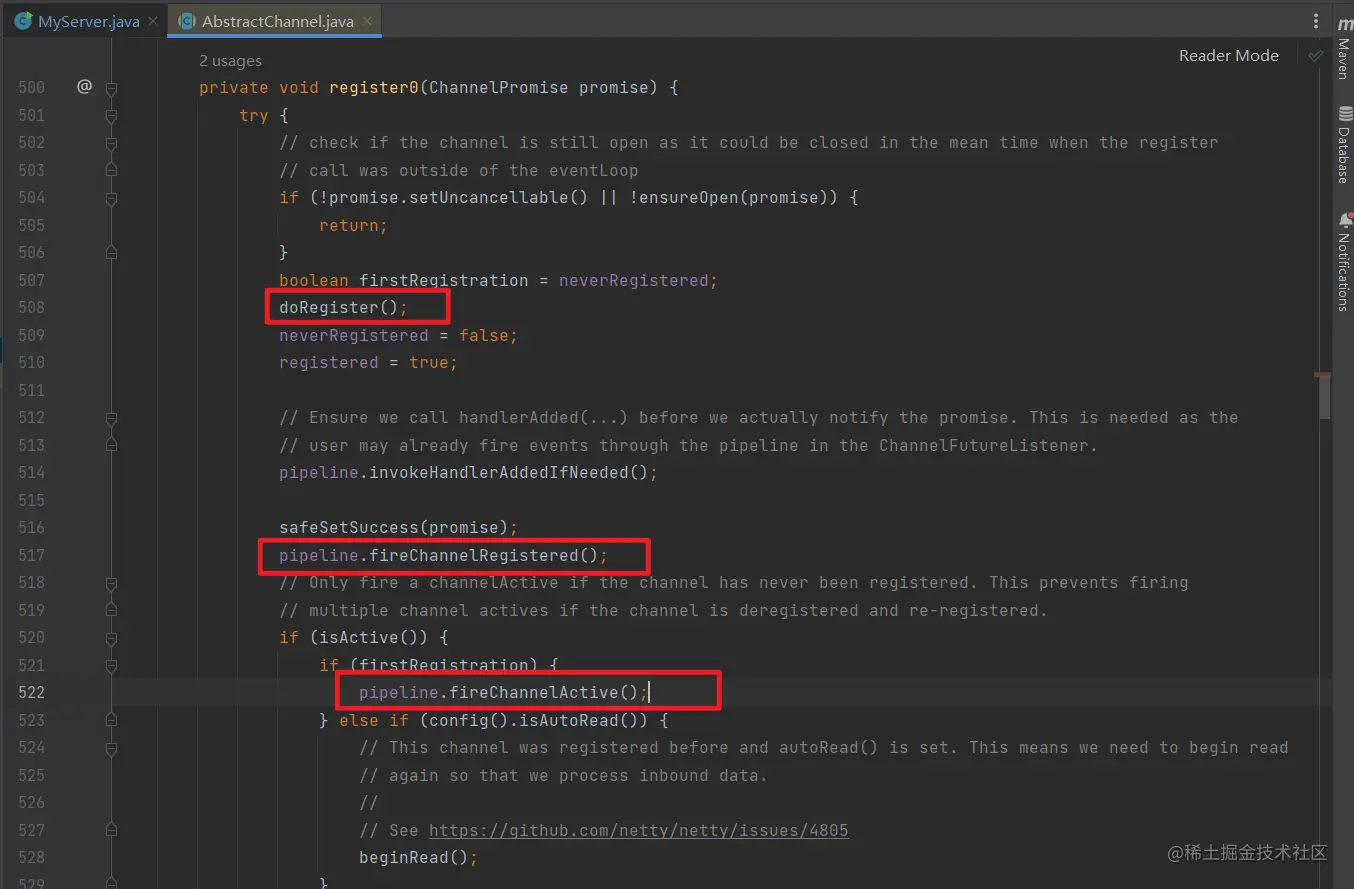Click ensureOpen on line 504
1354x889 pixels.
[x=689, y=198]
